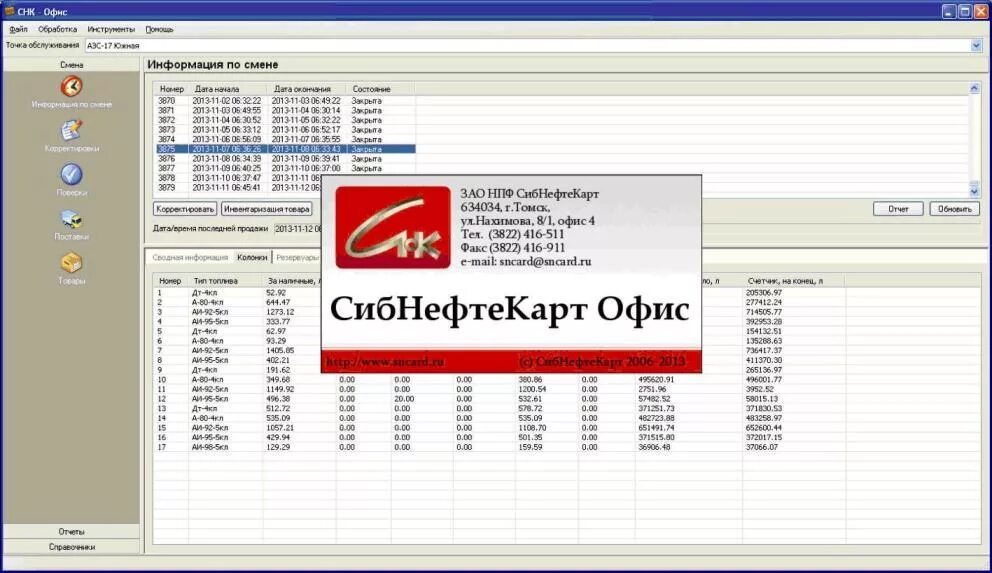
Task: Select shift row 3877
Action: coord(285,168)
